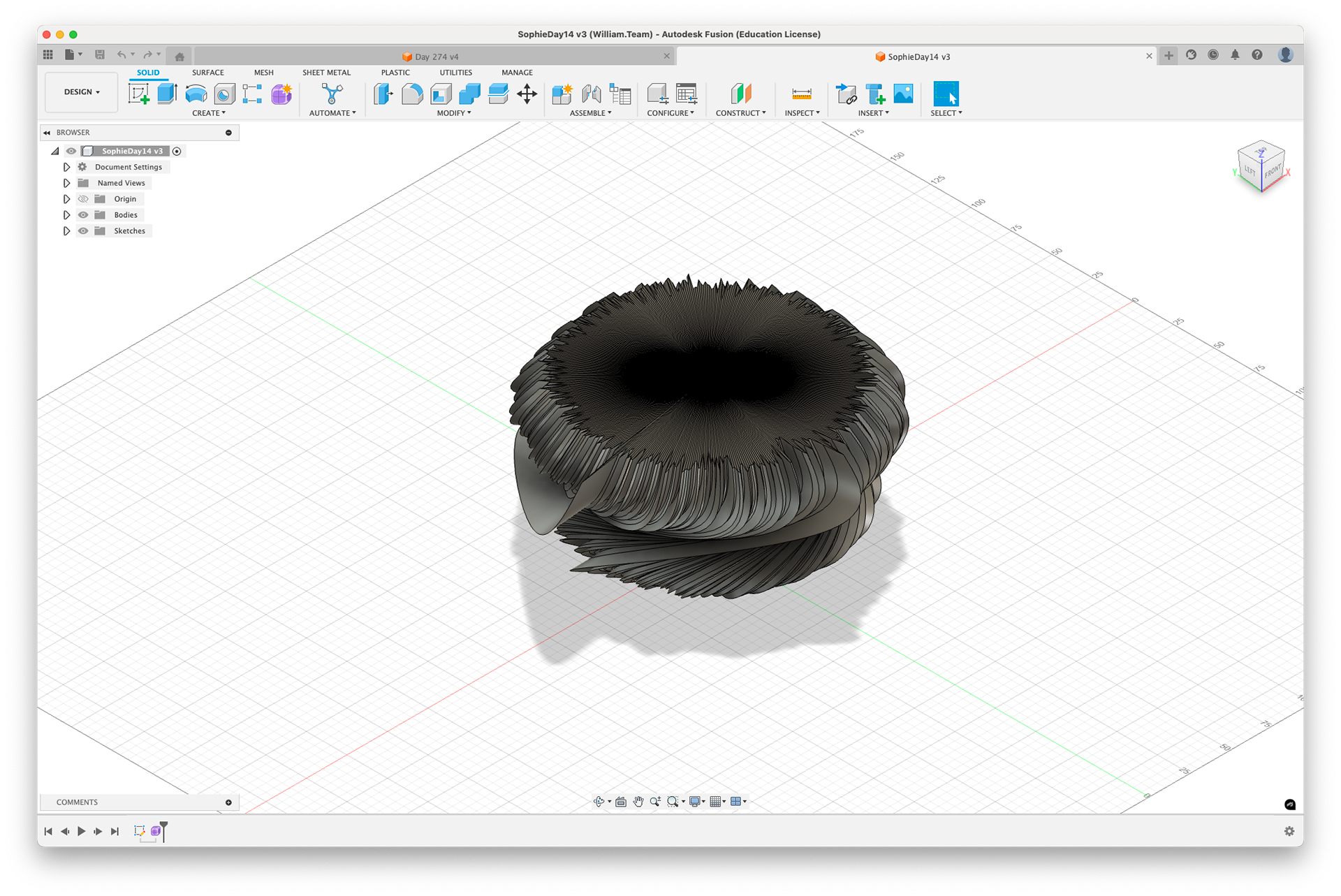Switch to the PLASTIC tab
Viewport: 1341px width, 896px height.
click(395, 73)
